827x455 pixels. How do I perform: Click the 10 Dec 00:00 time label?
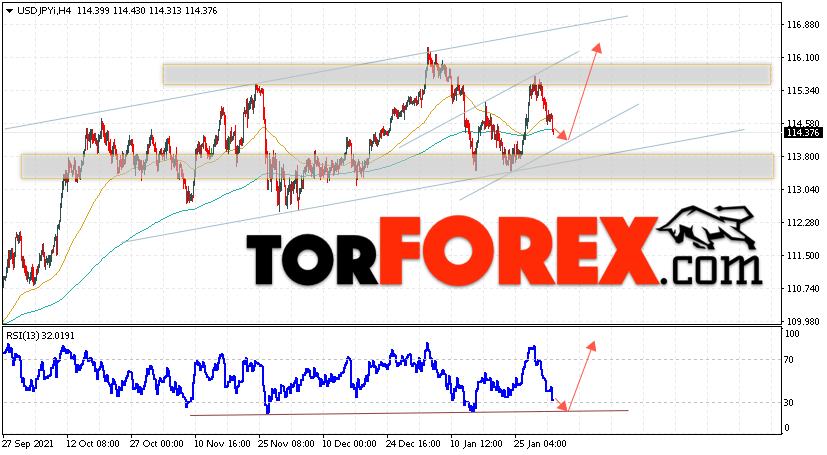point(349,444)
